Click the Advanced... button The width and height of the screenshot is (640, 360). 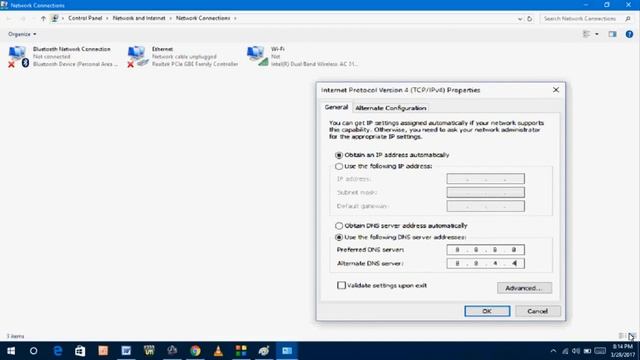click(524, 288)
